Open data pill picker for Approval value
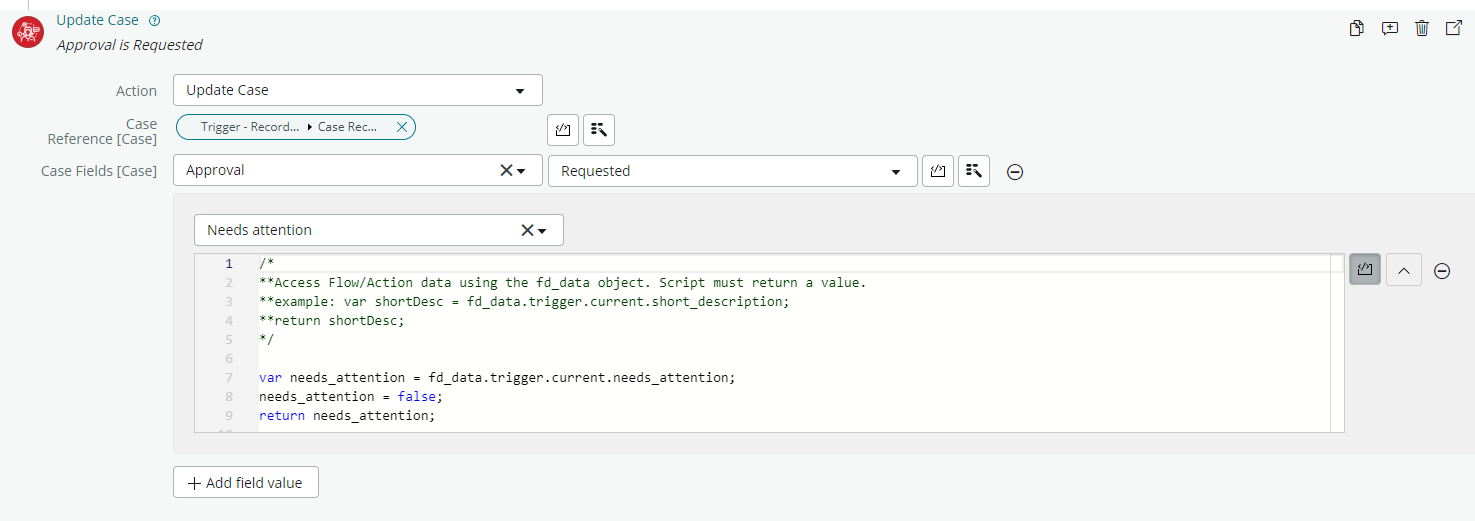 click(x=973, y=171)
